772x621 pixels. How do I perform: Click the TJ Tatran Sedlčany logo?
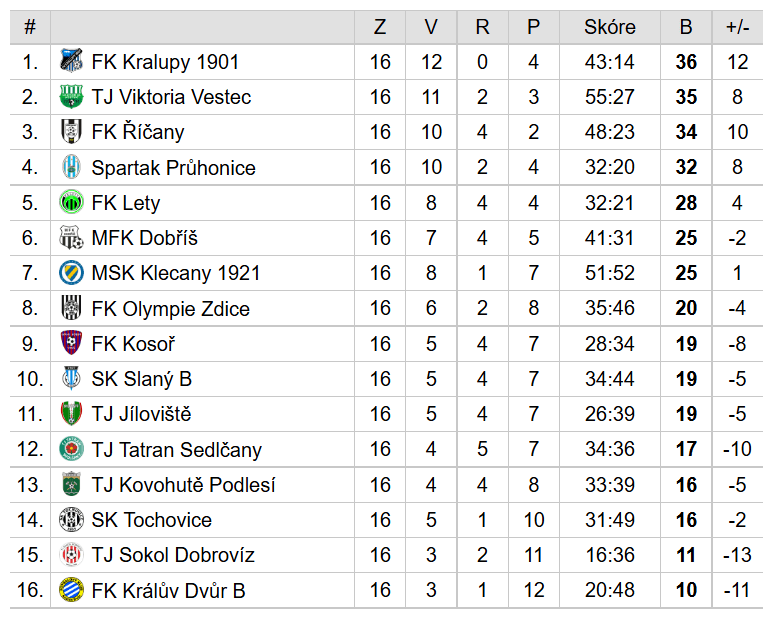[x=70, y=449]
